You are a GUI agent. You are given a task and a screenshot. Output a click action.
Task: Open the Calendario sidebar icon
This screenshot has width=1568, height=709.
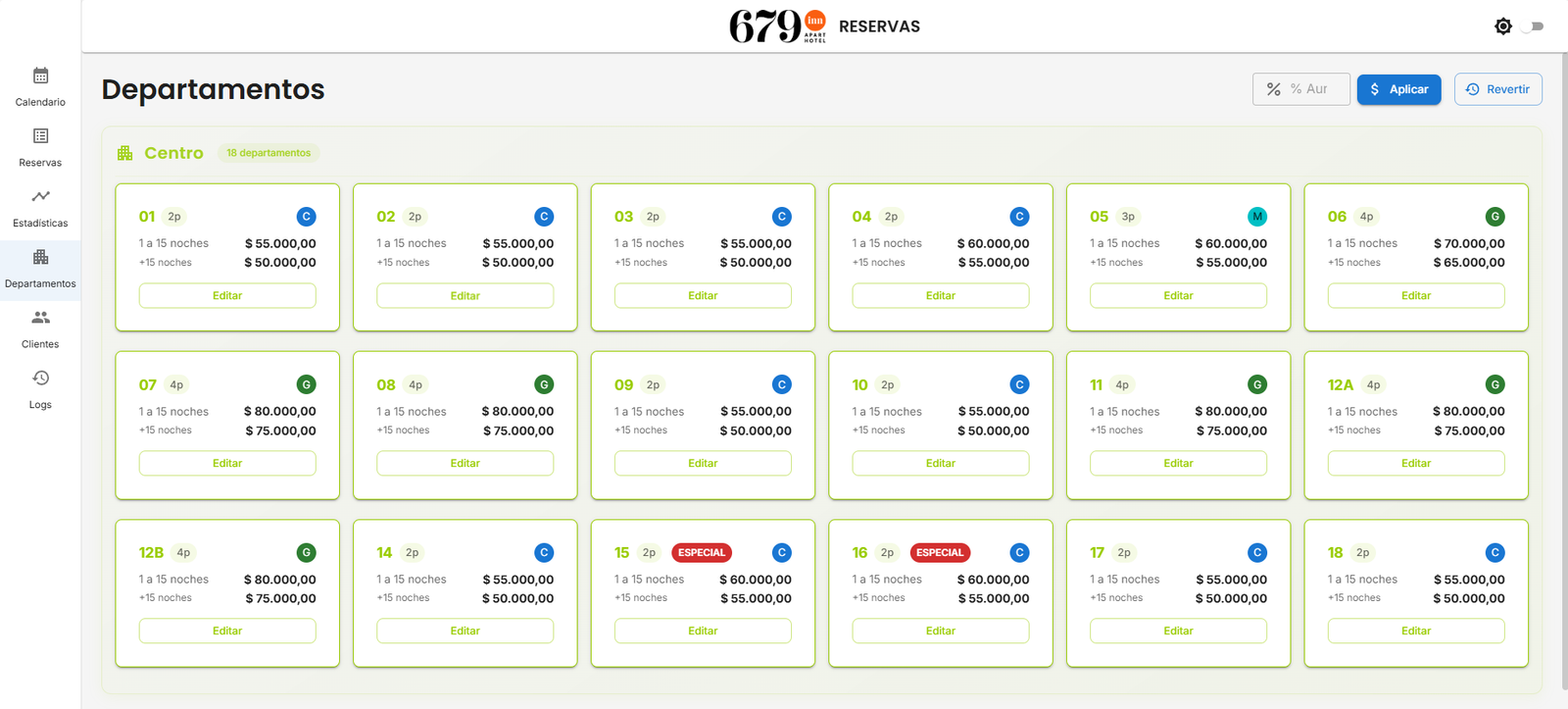[x=40, y=76]
